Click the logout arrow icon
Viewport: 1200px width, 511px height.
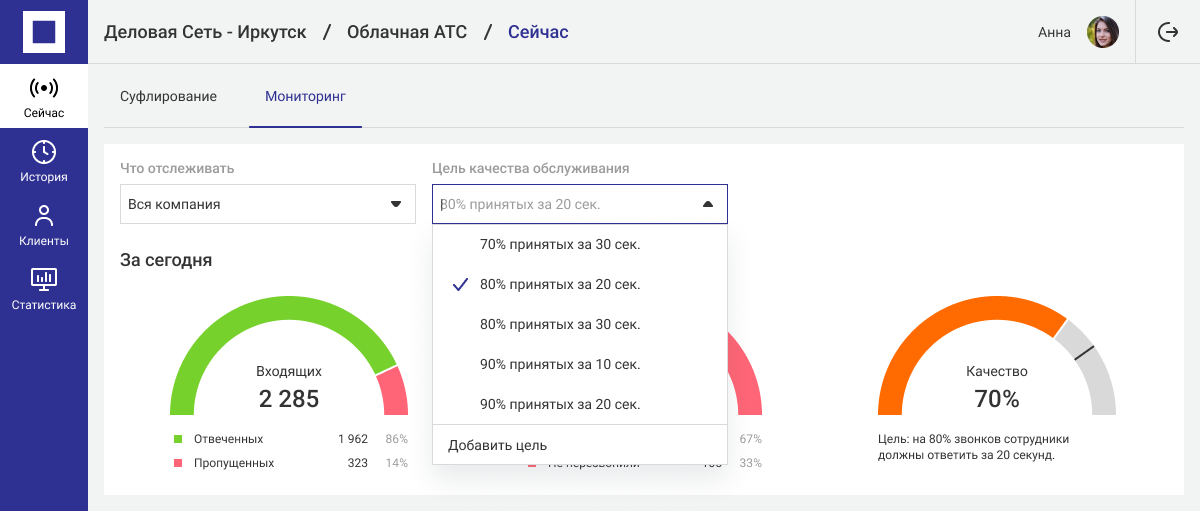tap(1167, 32)
